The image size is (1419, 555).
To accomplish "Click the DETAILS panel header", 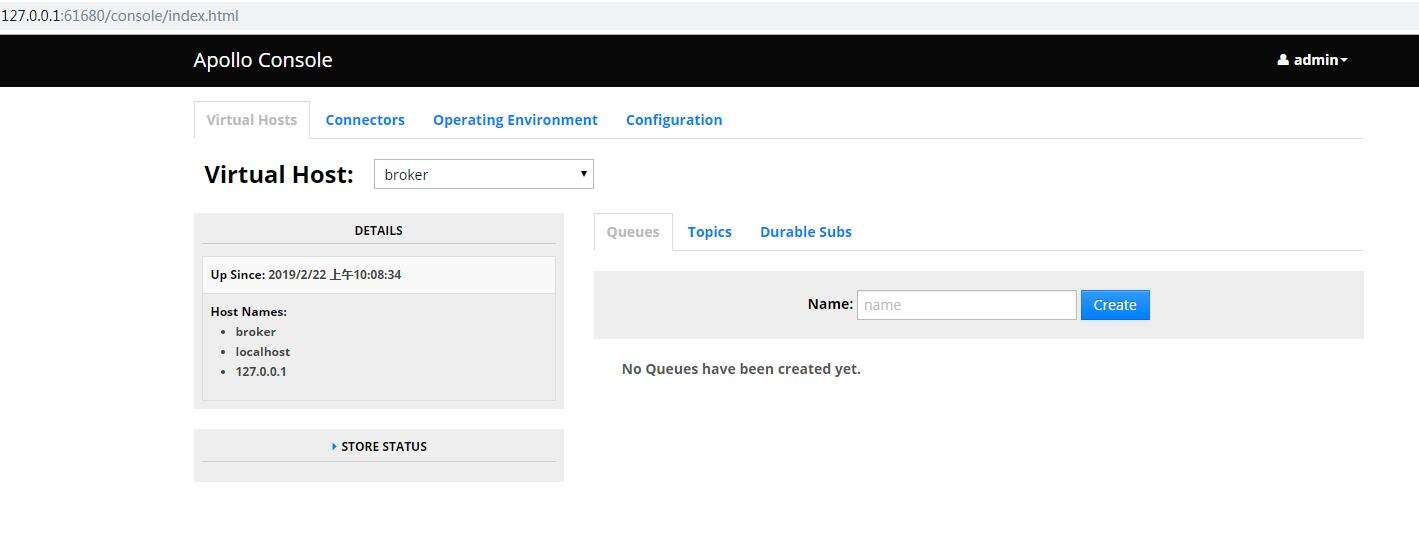I will click(x=378, y=231).
